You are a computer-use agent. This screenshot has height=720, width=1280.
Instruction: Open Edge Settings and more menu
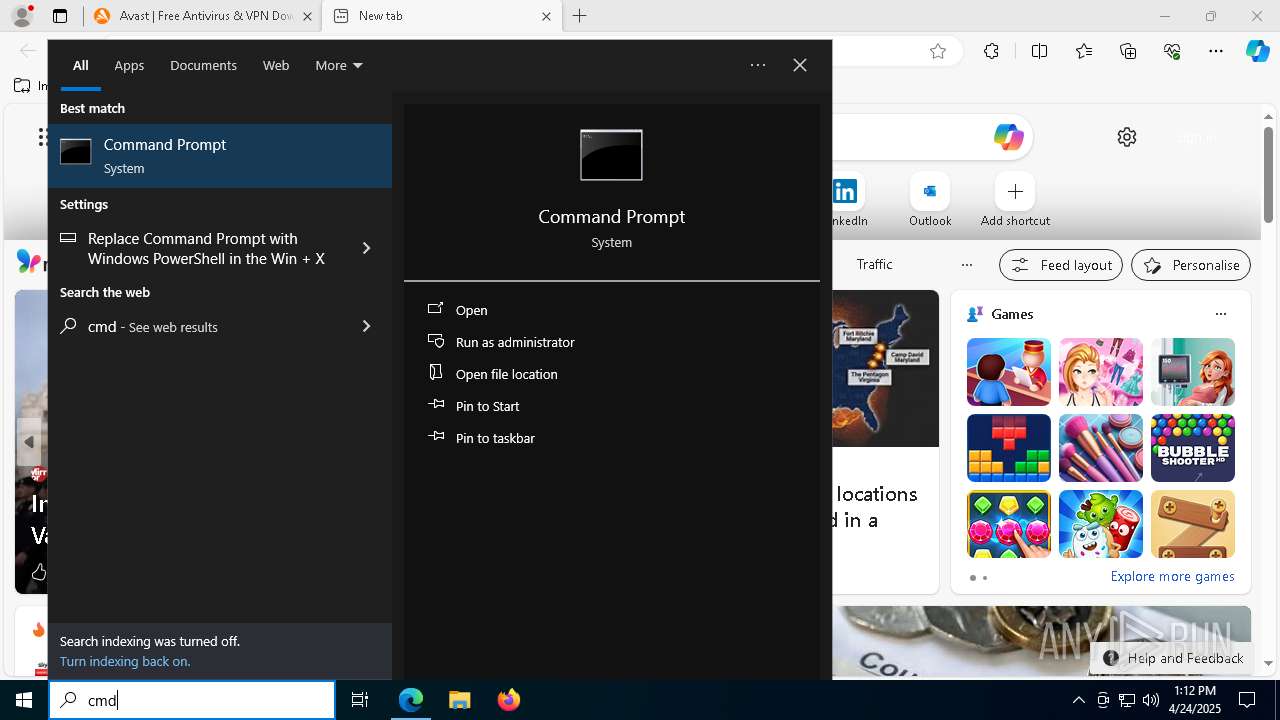click(x=1216, y=51)
